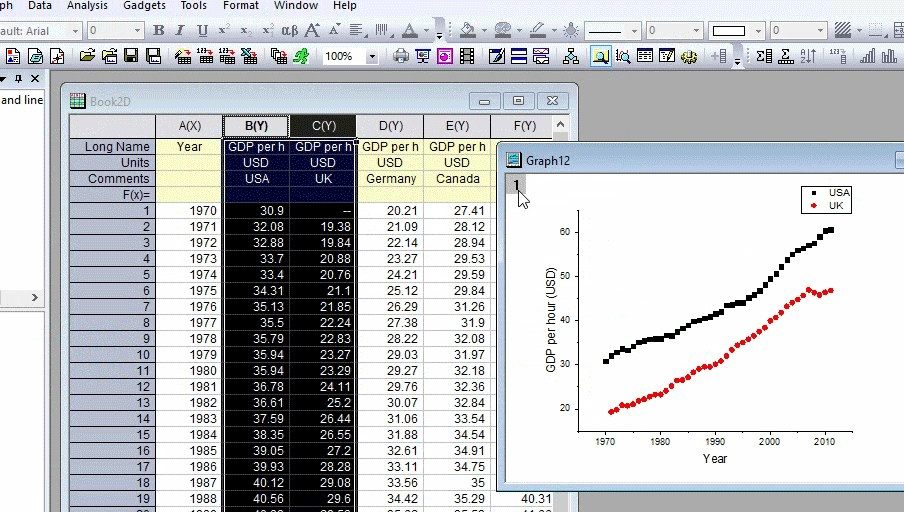Viewport: 904px width, 512px height.
Task: Expand the line style dropdown
Action: (633, 31)
